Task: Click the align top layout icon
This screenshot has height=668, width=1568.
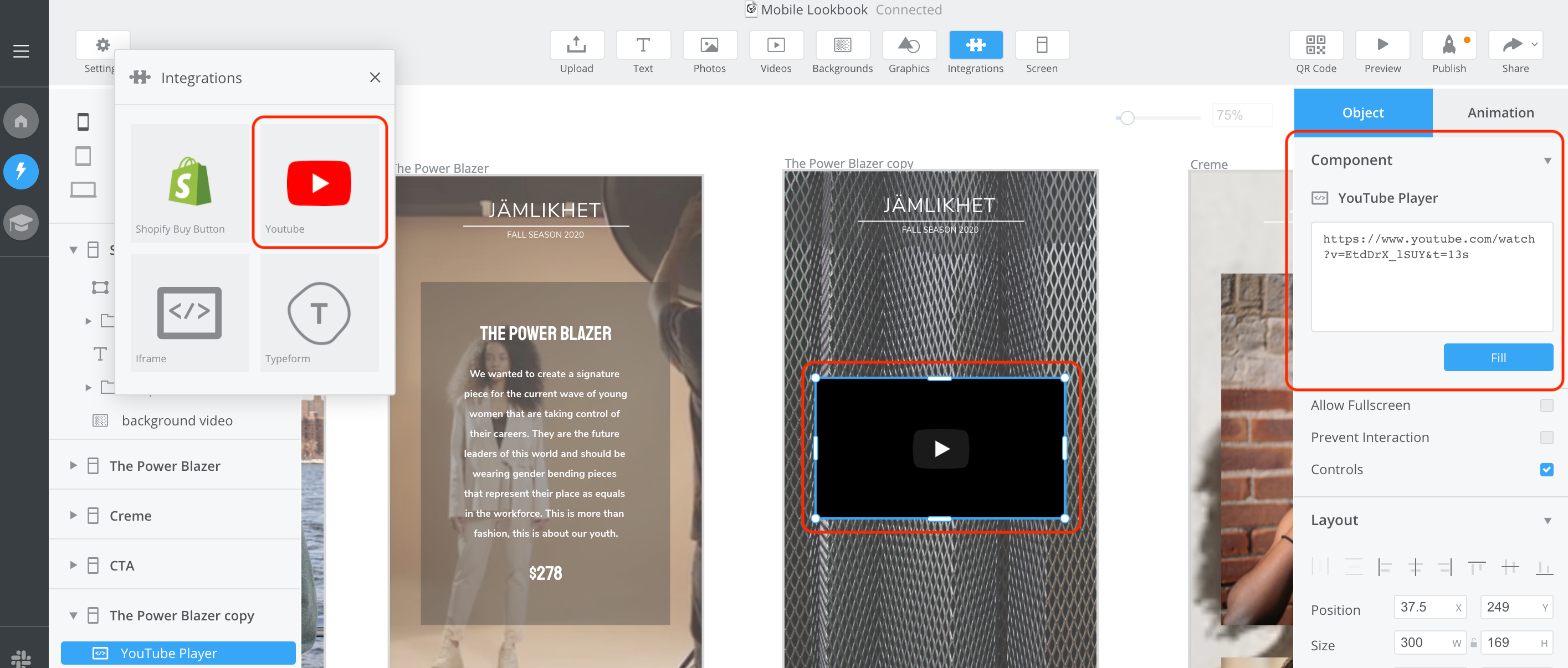Action: tap(1476, 567)
